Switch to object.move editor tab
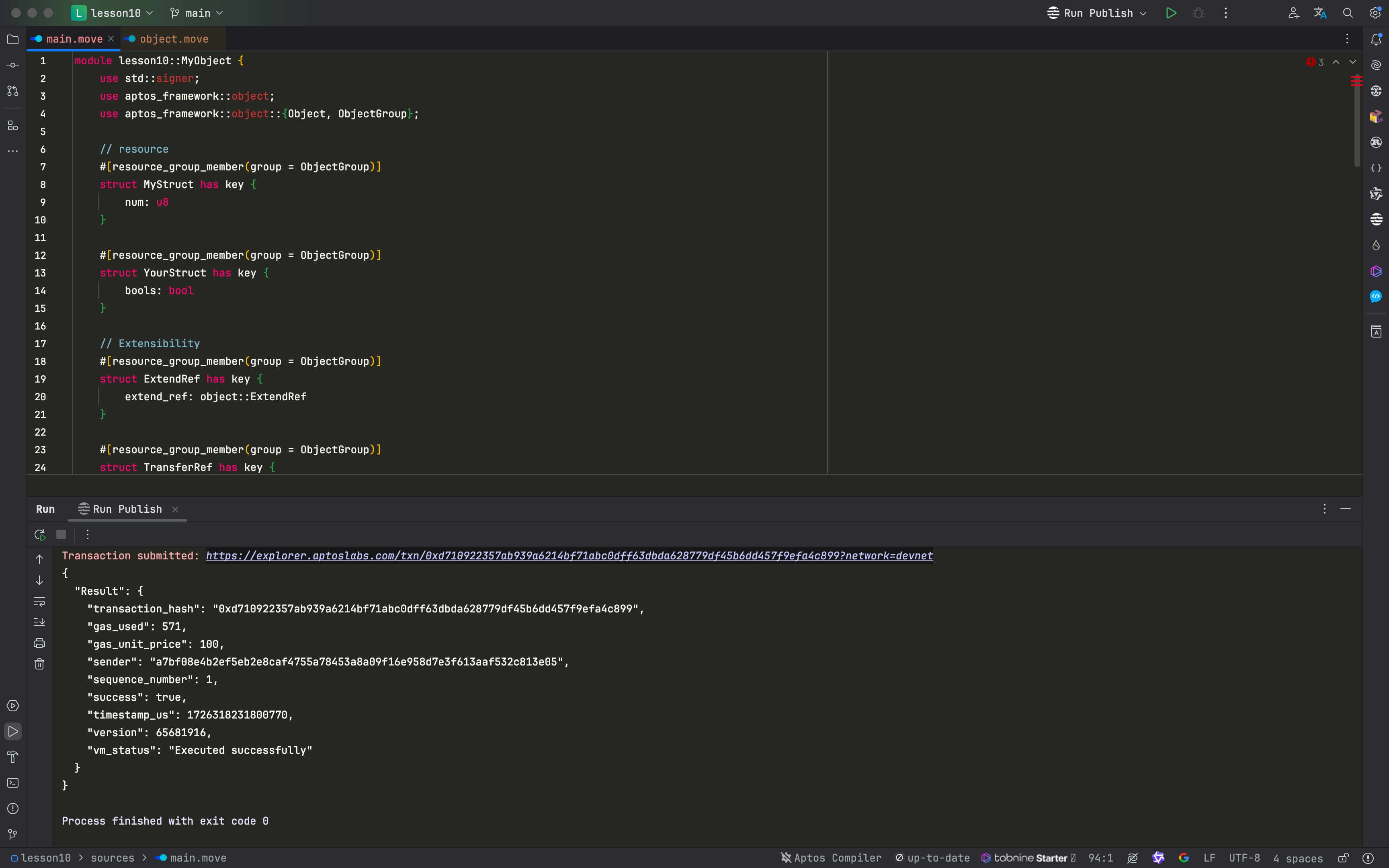Image resolution: width=1389 pixels, height=868 pixels. (x=174, y=39)
